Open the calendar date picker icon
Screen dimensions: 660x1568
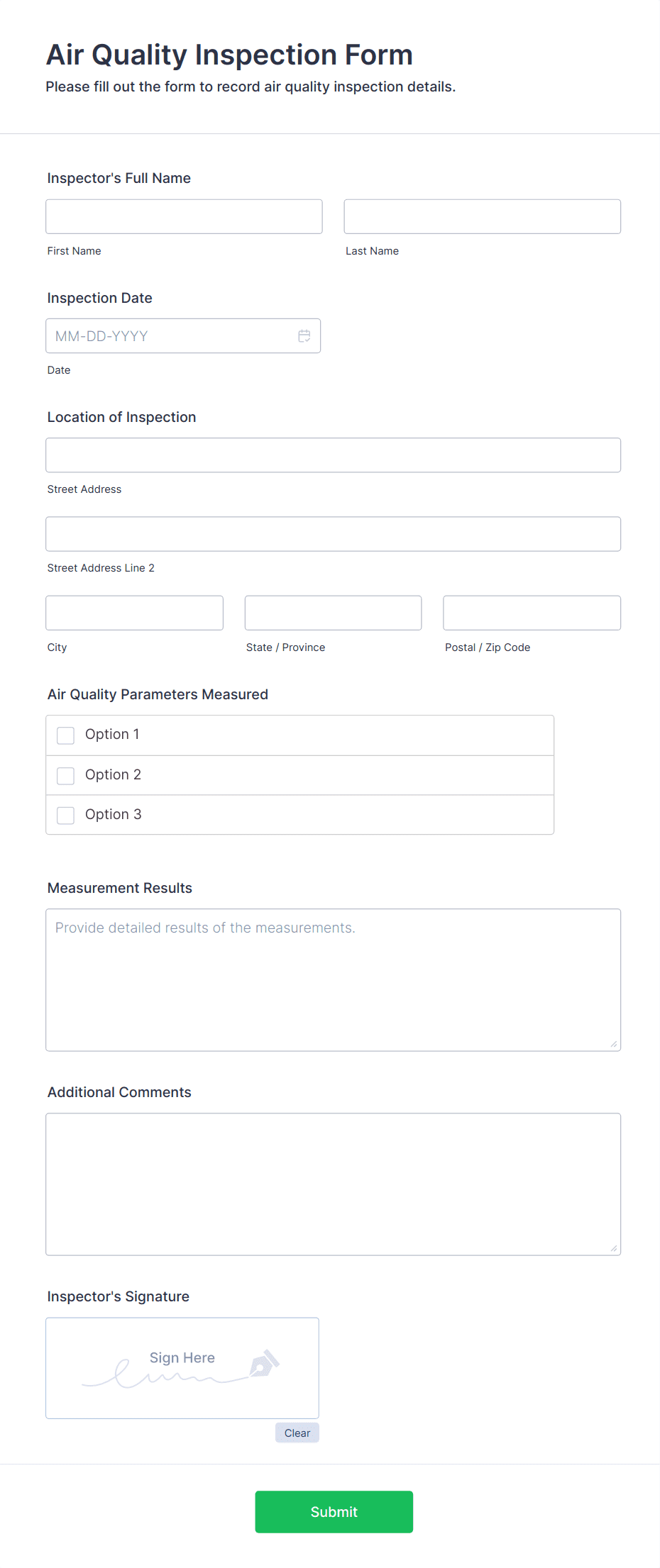[x=304, y=335]
